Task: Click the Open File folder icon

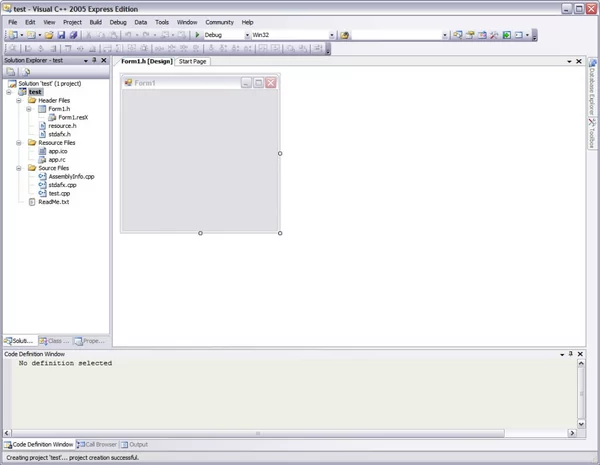Action: point(48,35)
